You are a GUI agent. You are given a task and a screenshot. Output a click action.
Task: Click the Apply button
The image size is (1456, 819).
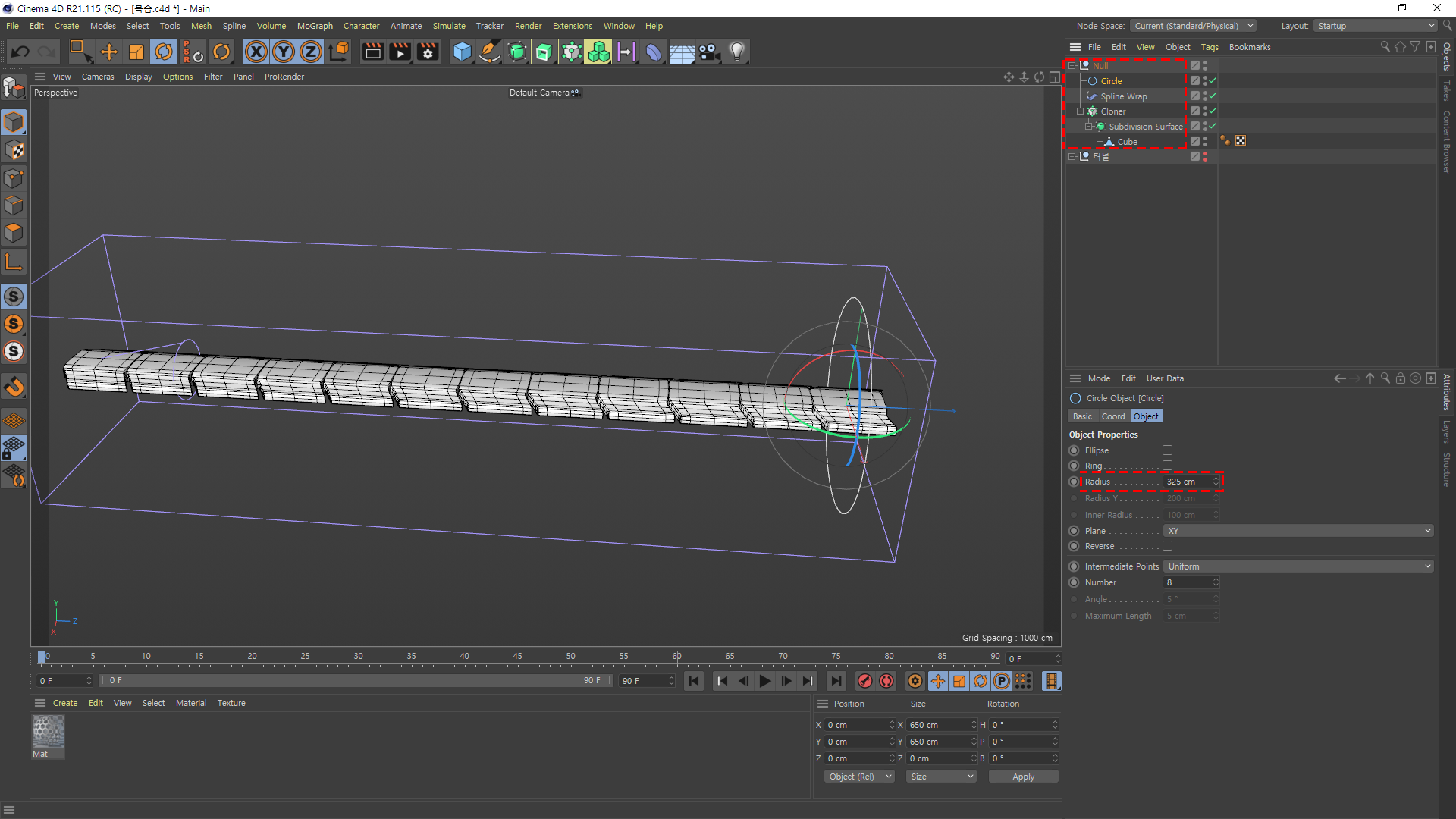point(1022,777)
